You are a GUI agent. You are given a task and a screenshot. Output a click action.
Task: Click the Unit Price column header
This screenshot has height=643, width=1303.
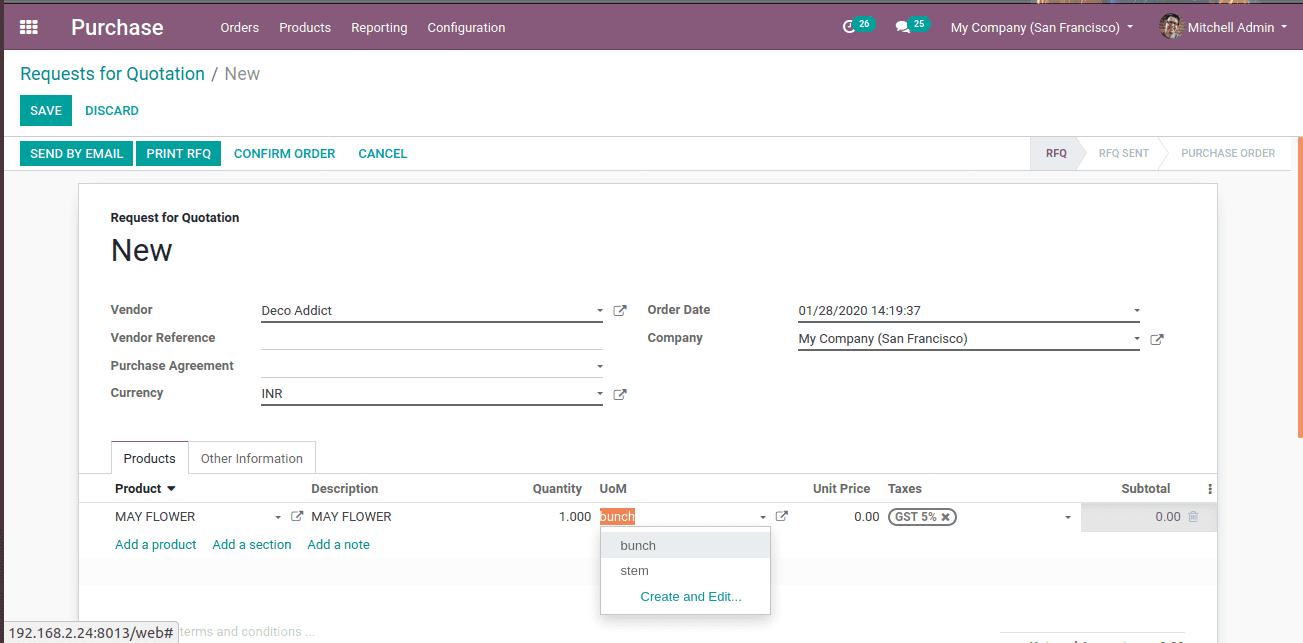click(x=841, y=489)
